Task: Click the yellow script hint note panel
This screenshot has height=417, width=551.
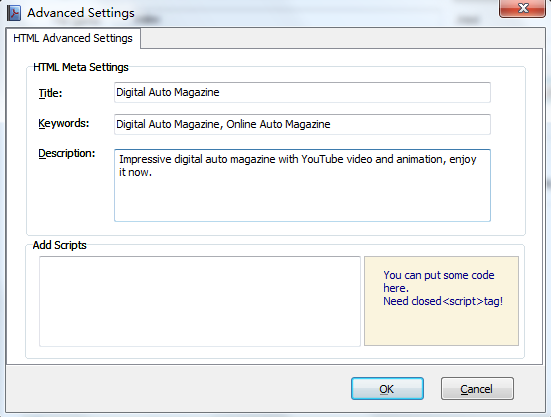Action: (441, 301)
